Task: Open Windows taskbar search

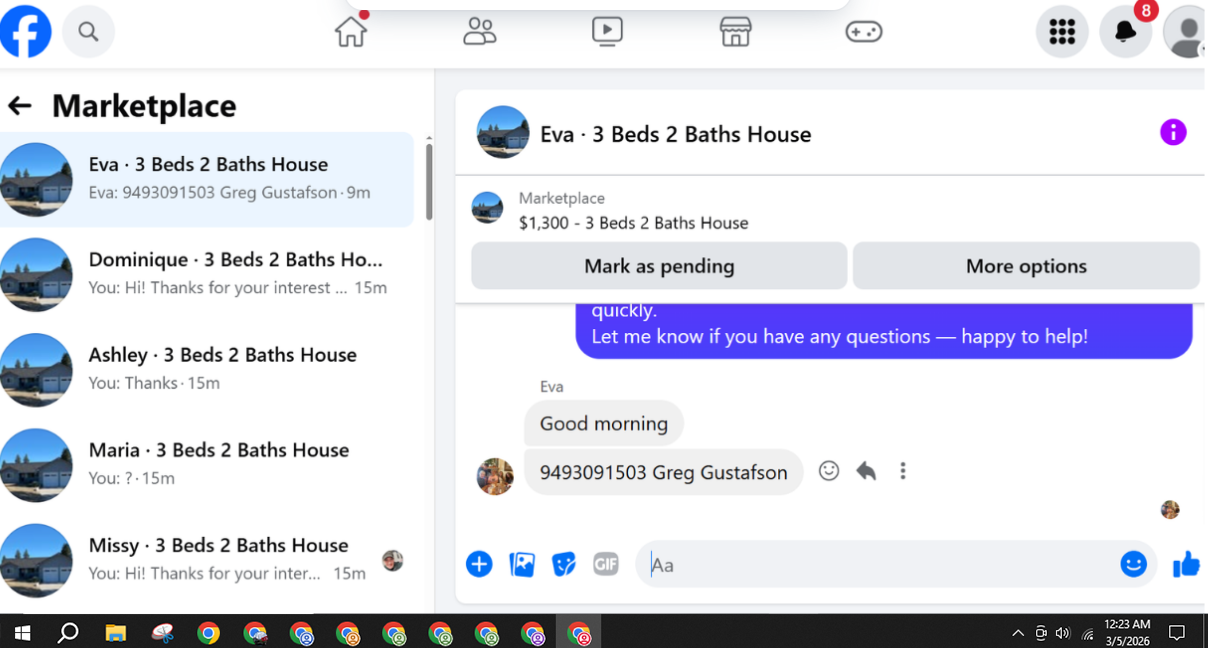Action: [68, 633]
